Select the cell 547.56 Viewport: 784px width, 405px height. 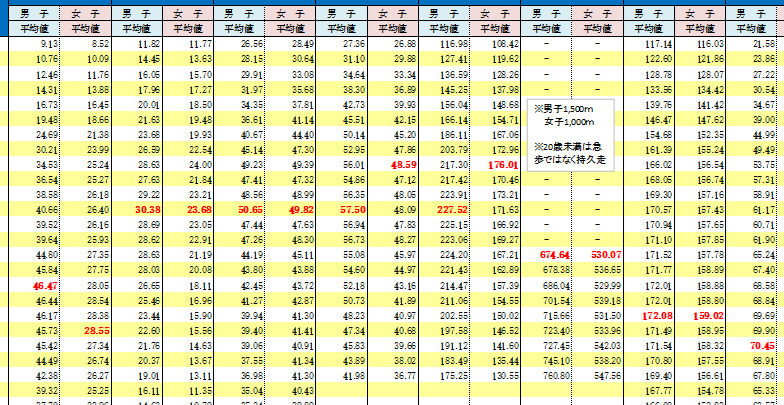coord(608,375)
